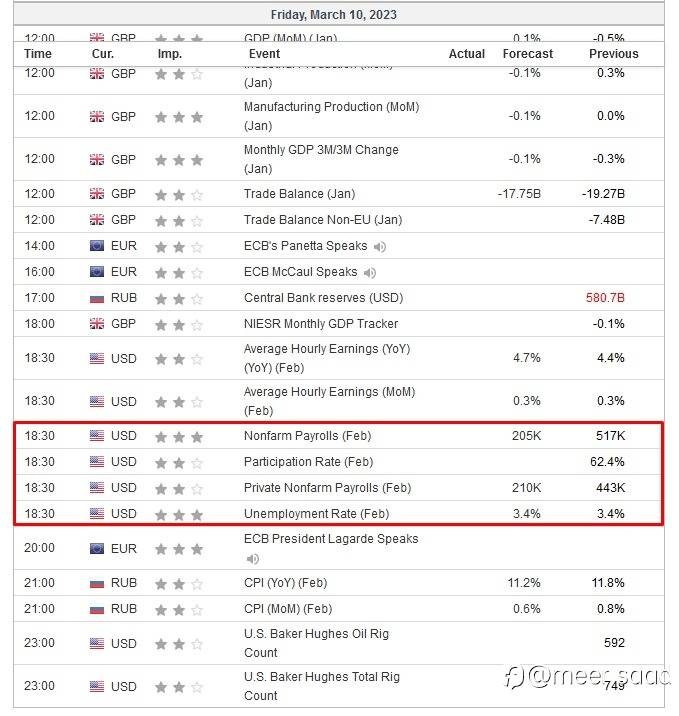Click speaker icon next to ECB McCaul Speaks
679x716 pixels.
tap(370, 272)
